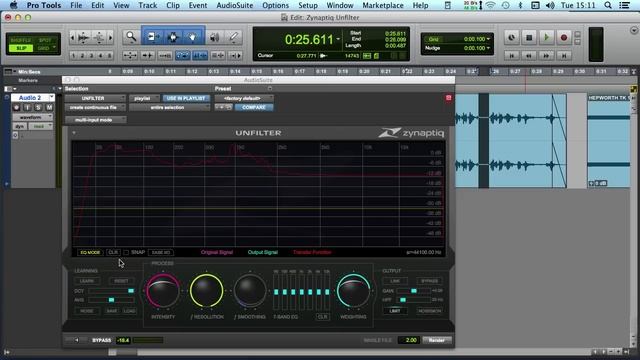Click horizontal zoom out arrow
This screenshot has width=640, height=360.
click(73, 38)
